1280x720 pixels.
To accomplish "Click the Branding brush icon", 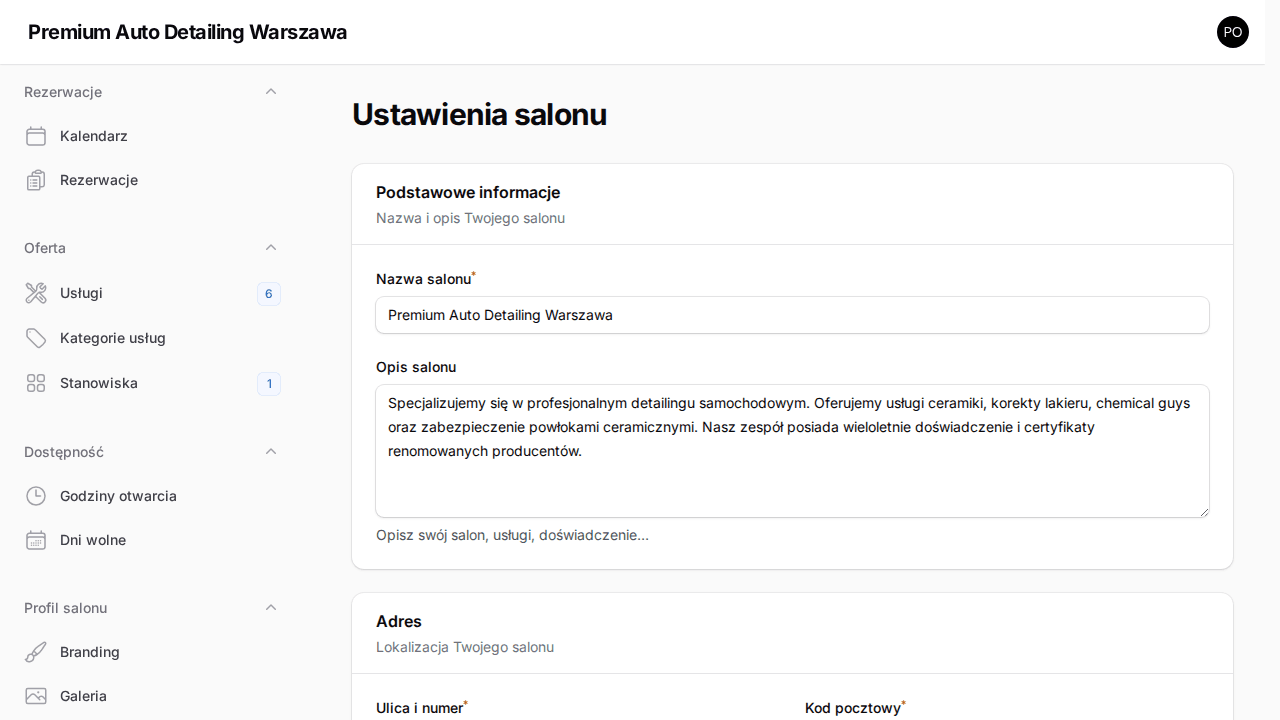I will [36, 652].
